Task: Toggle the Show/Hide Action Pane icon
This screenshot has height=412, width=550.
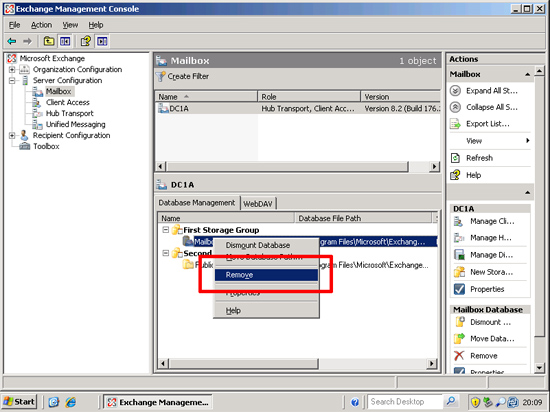Action: pos(102,41)
